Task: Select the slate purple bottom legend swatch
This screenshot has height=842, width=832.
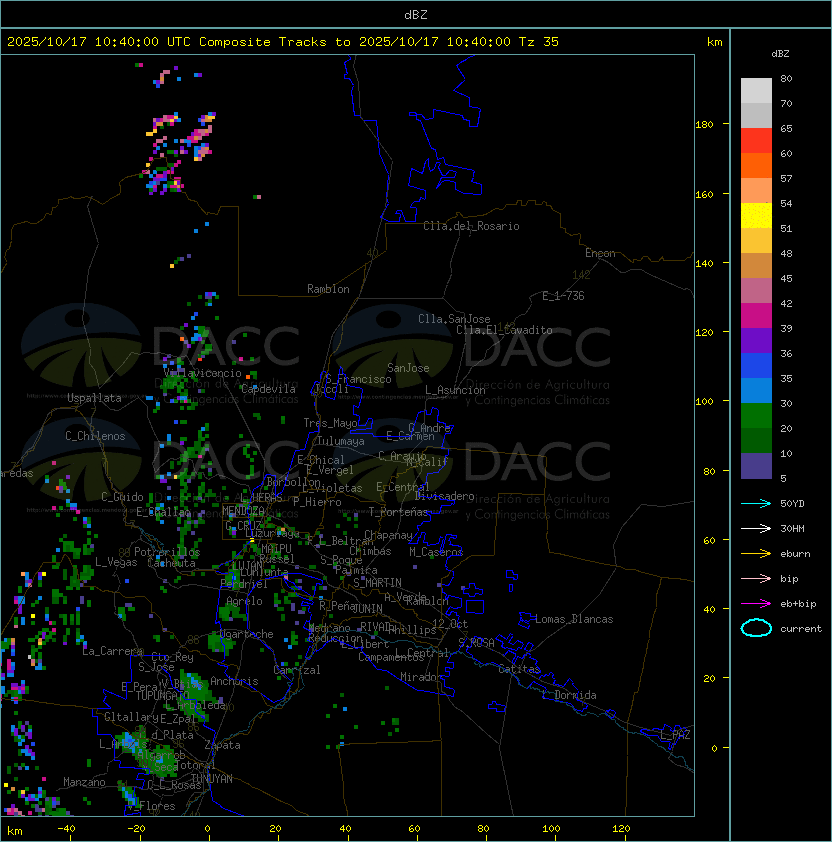Action: pyautogui.click(x=756, y=466)
